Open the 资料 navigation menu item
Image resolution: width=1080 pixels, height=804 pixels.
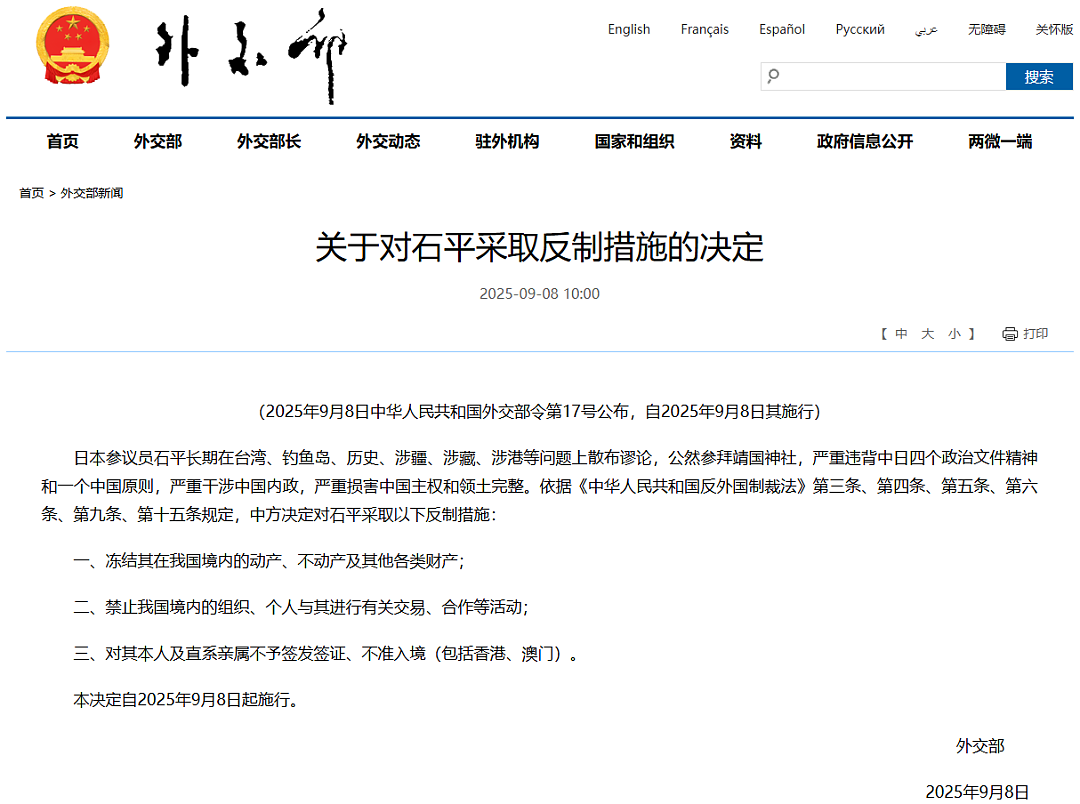745,141
